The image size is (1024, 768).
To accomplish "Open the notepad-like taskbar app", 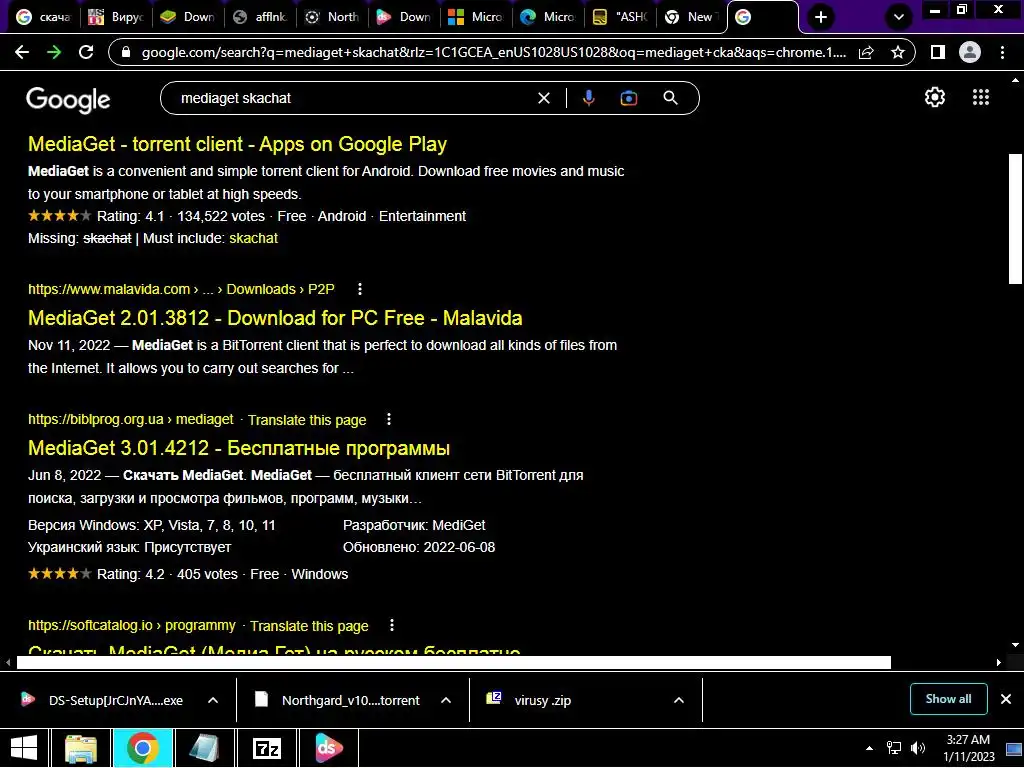I will 204,748.
